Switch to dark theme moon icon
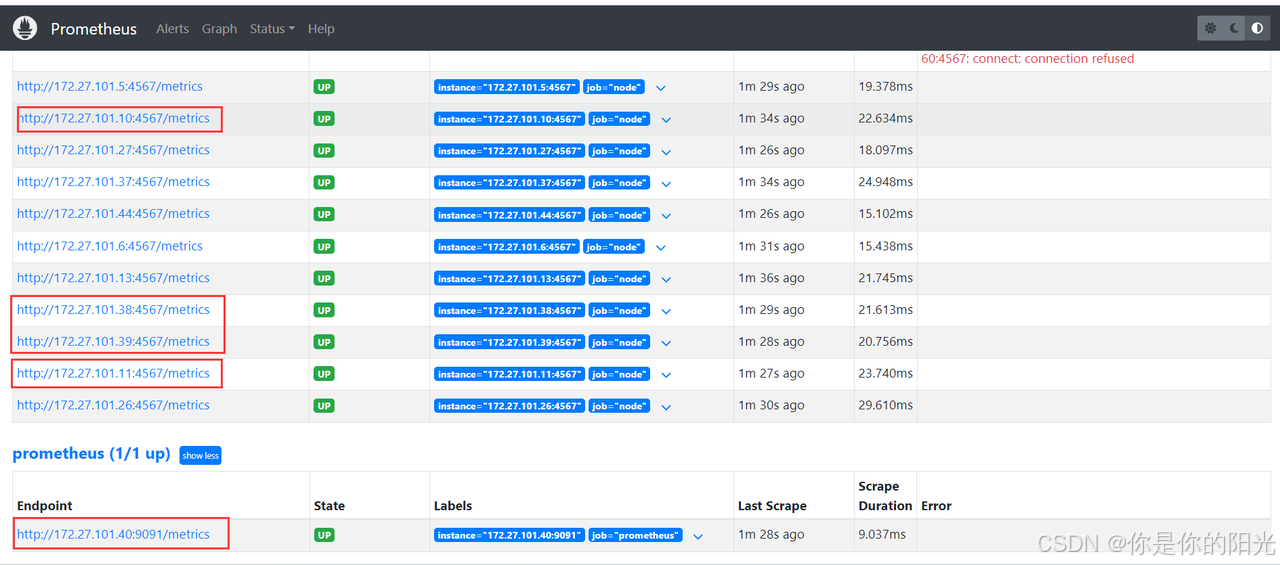 pyautogui.click(x=1234, y=28)
